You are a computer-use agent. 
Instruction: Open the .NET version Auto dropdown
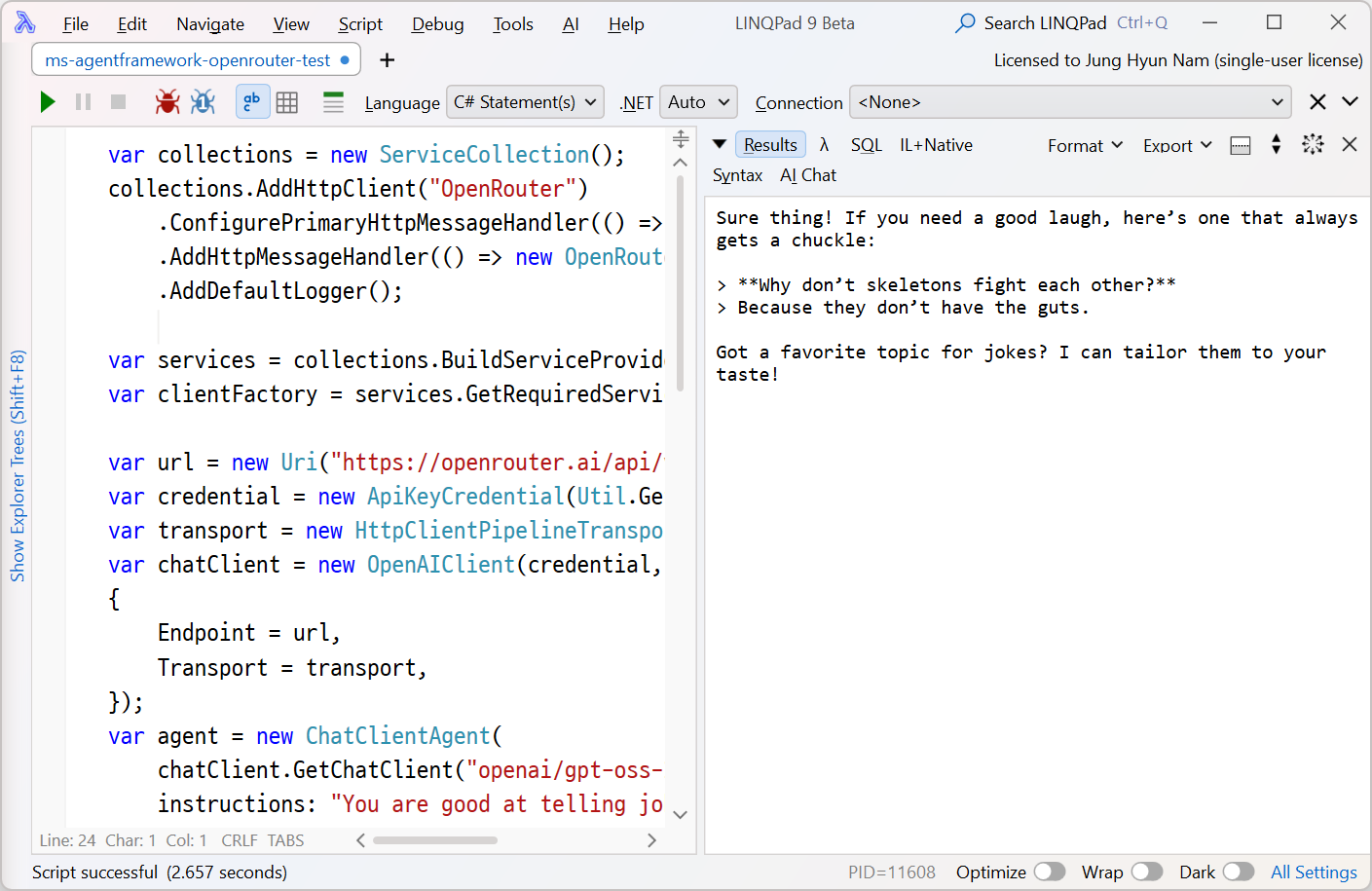[698, 102]
